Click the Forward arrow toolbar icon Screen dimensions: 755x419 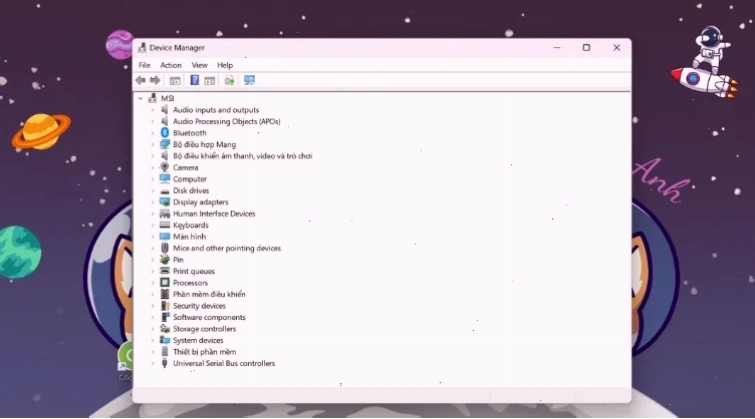(x=155, y=80)
